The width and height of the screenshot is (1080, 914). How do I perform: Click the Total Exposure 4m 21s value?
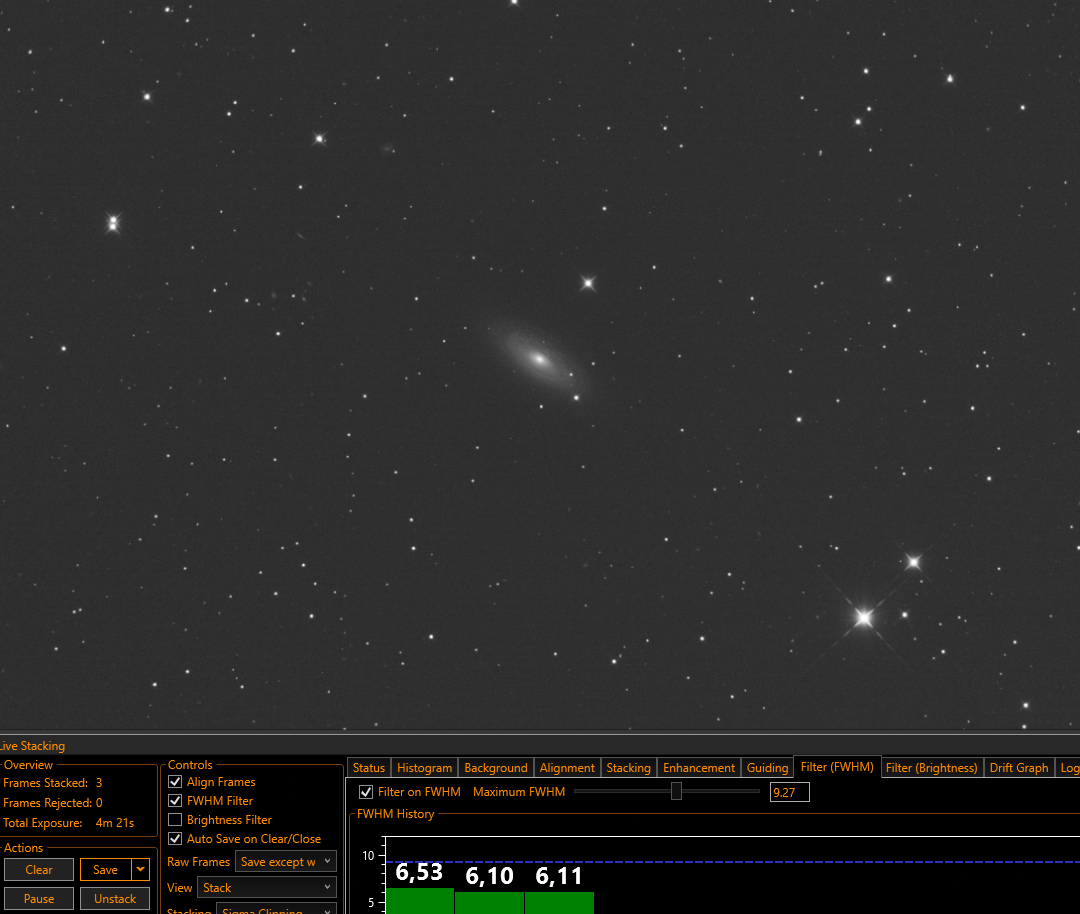[115, 822]
